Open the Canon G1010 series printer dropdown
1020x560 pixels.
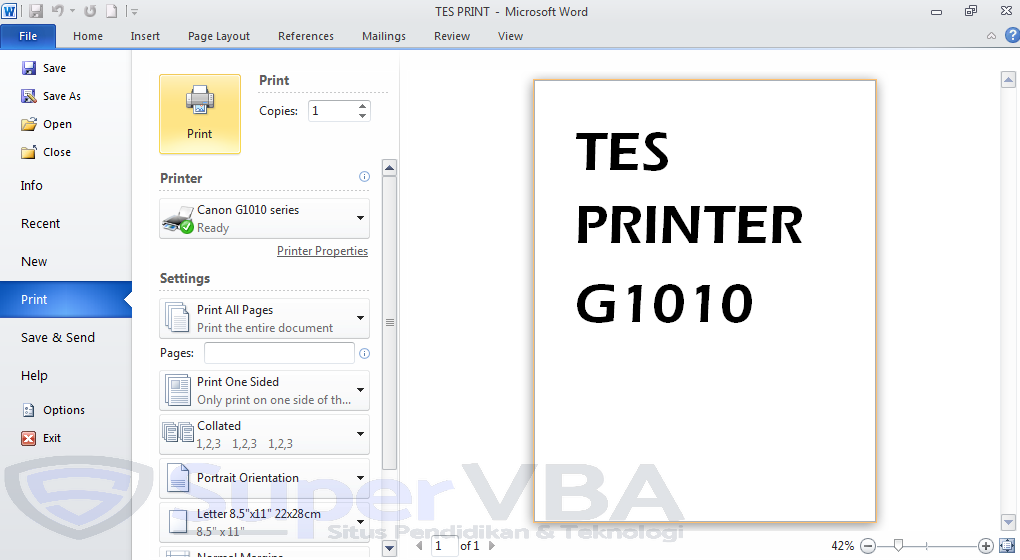click(264, 219)
